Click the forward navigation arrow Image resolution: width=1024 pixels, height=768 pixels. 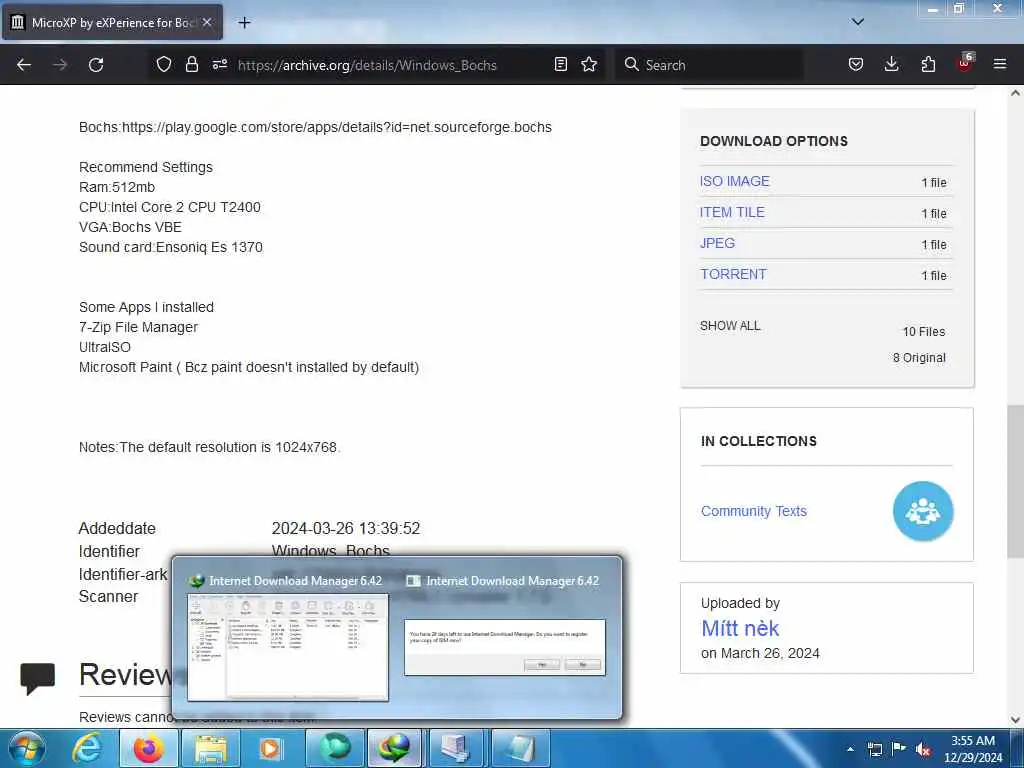pos(60,65)
